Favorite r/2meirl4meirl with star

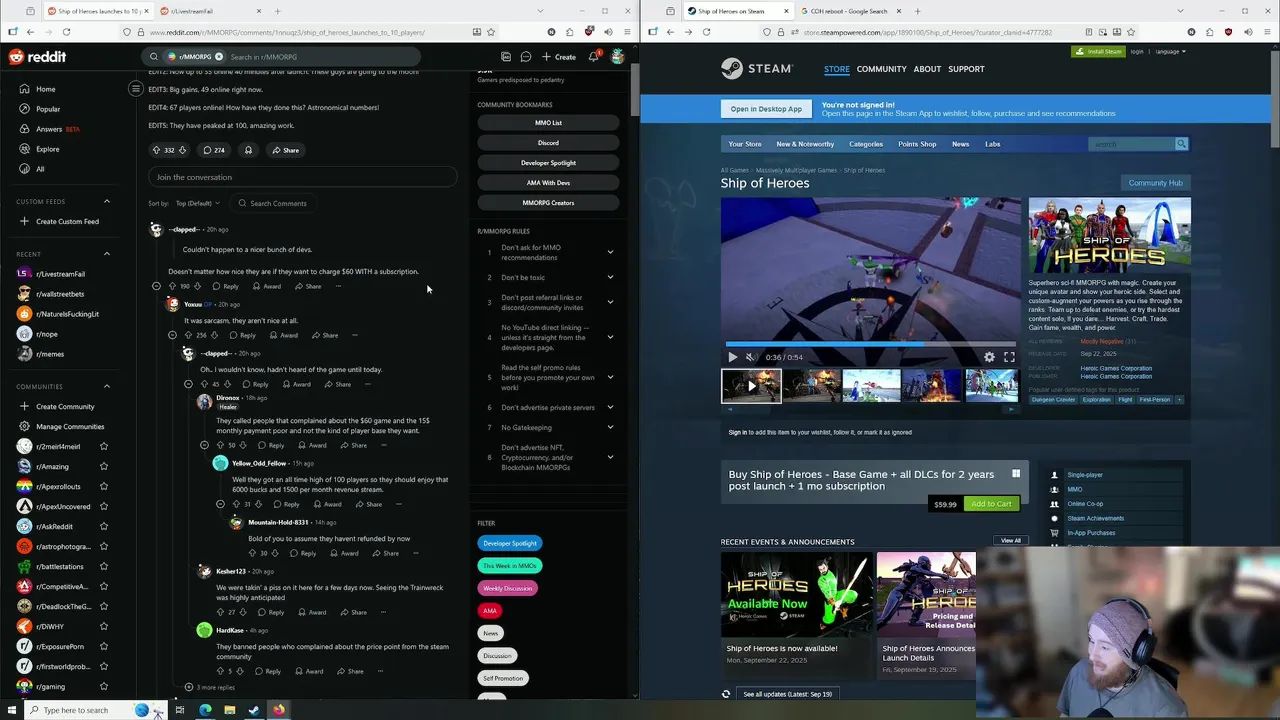tap(104, 446)
